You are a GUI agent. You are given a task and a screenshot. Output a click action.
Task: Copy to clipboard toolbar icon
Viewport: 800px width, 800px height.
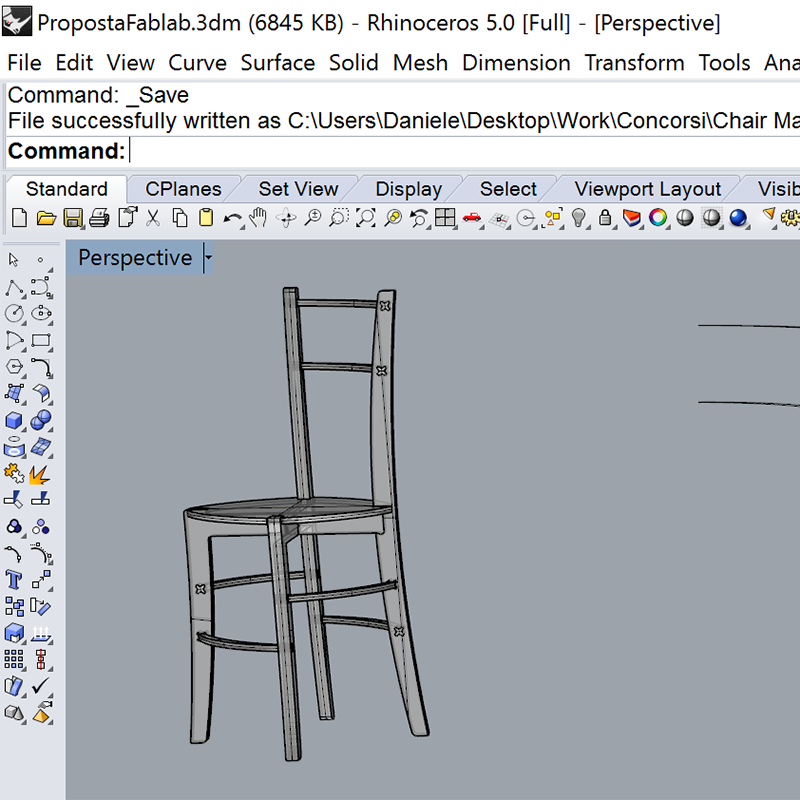click(x=179, y=218)
